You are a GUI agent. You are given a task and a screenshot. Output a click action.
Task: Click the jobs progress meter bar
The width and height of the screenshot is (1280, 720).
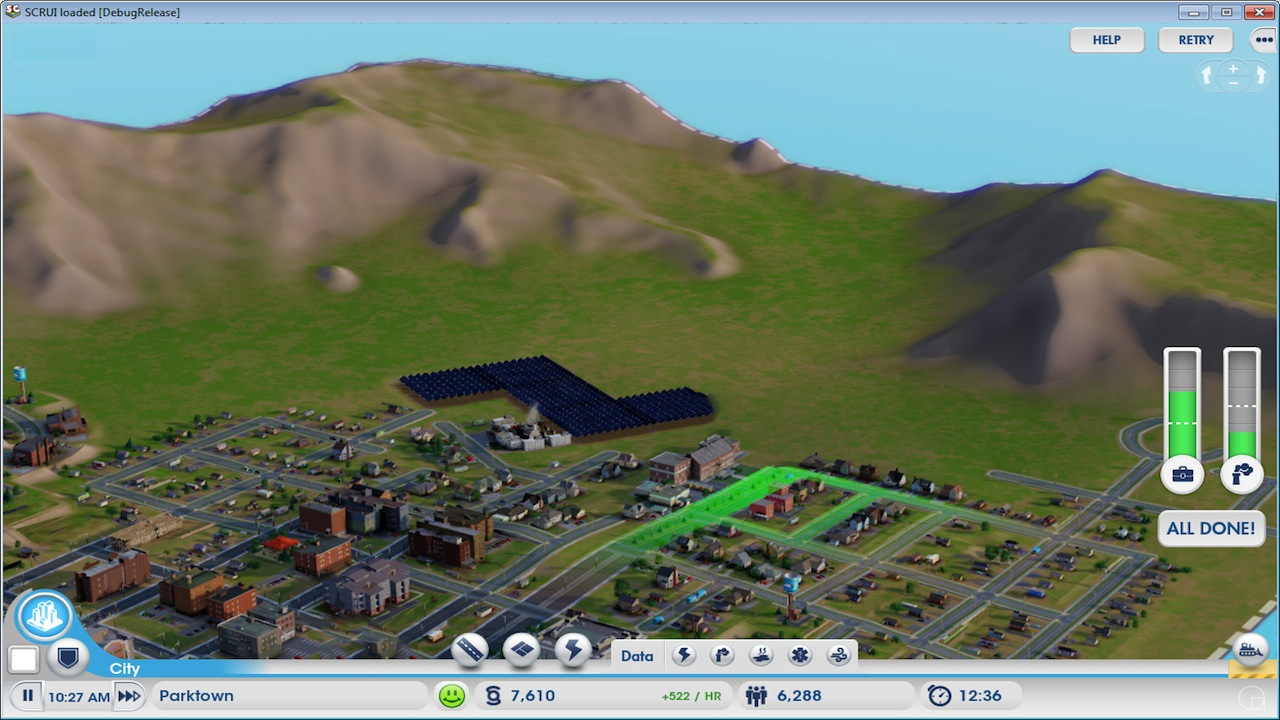pos(1182,402)
